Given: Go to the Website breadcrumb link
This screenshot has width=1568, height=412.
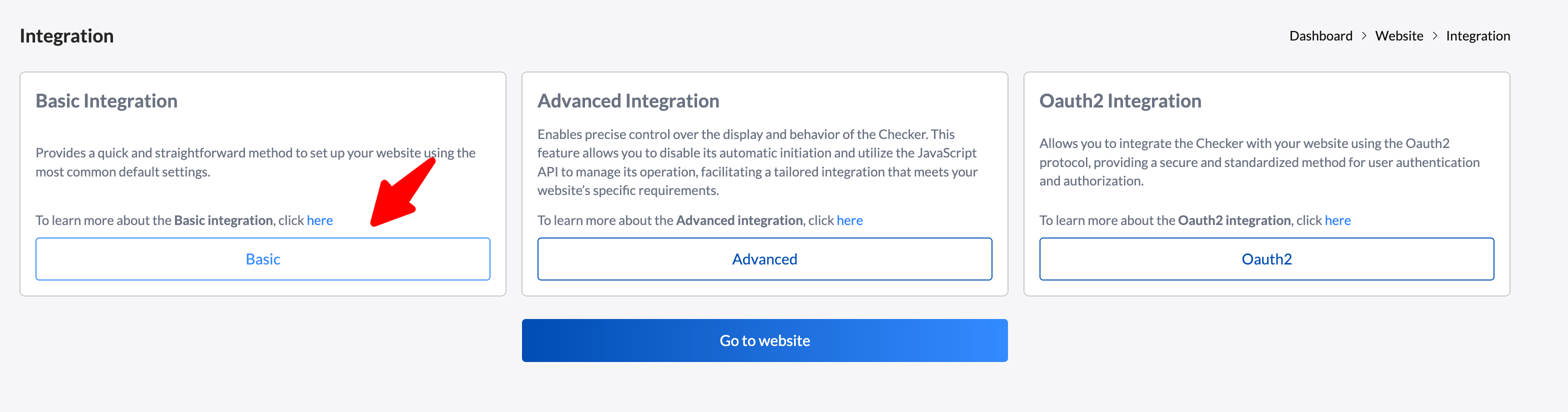Looking at the screenshot, I should [1399, 36].
